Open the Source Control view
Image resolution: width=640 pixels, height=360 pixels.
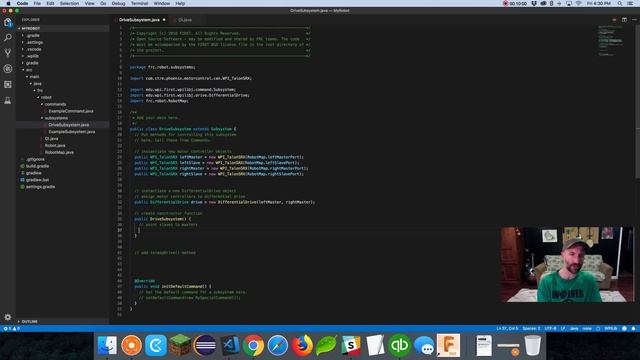[8, 53]
